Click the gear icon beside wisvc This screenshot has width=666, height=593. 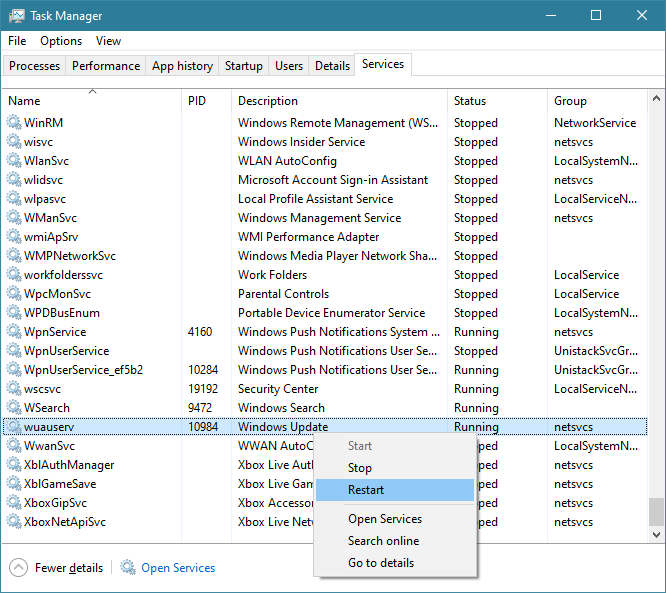(14, 142)
